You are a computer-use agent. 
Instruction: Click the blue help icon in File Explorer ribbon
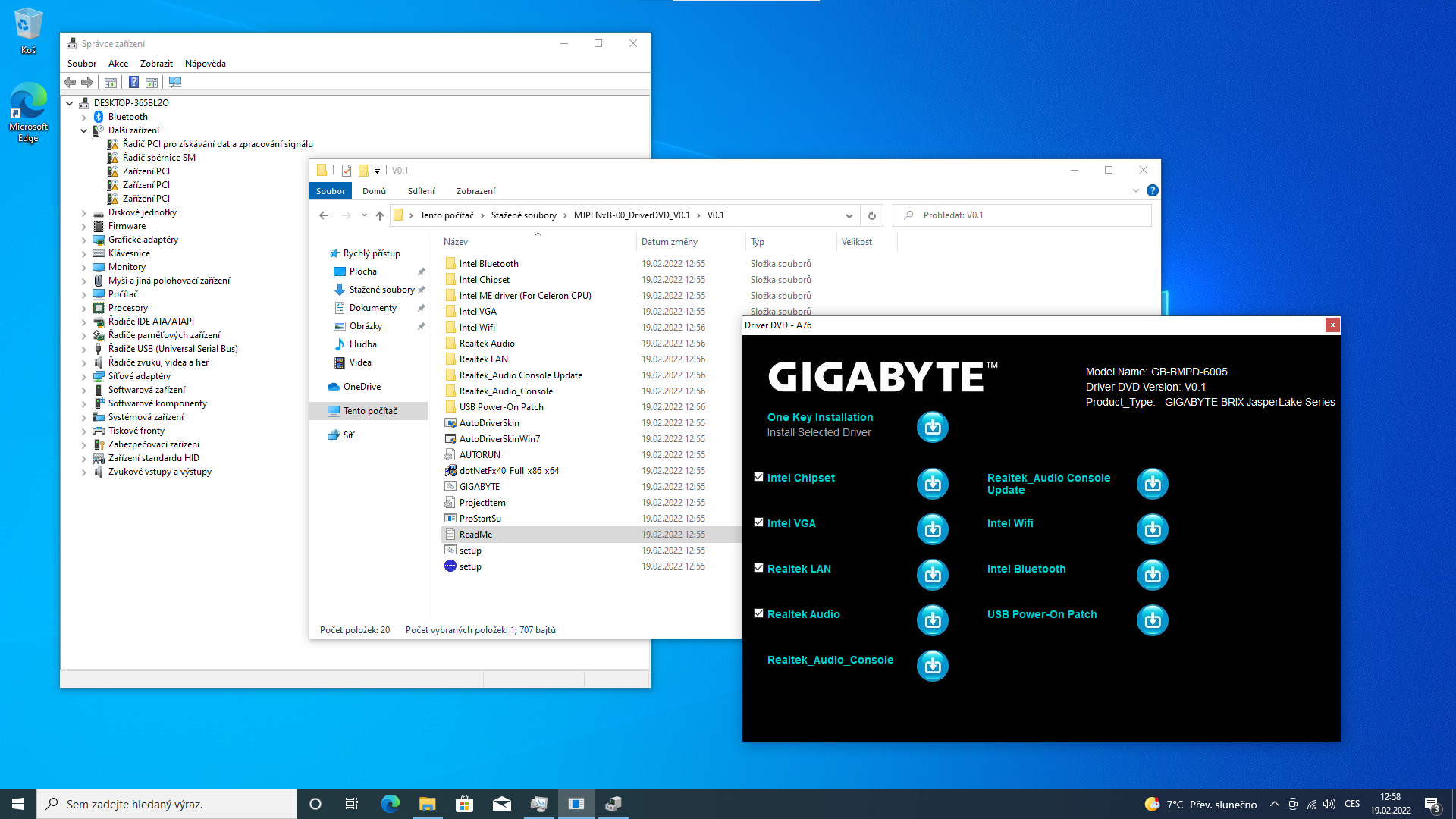coord(1153,190)
